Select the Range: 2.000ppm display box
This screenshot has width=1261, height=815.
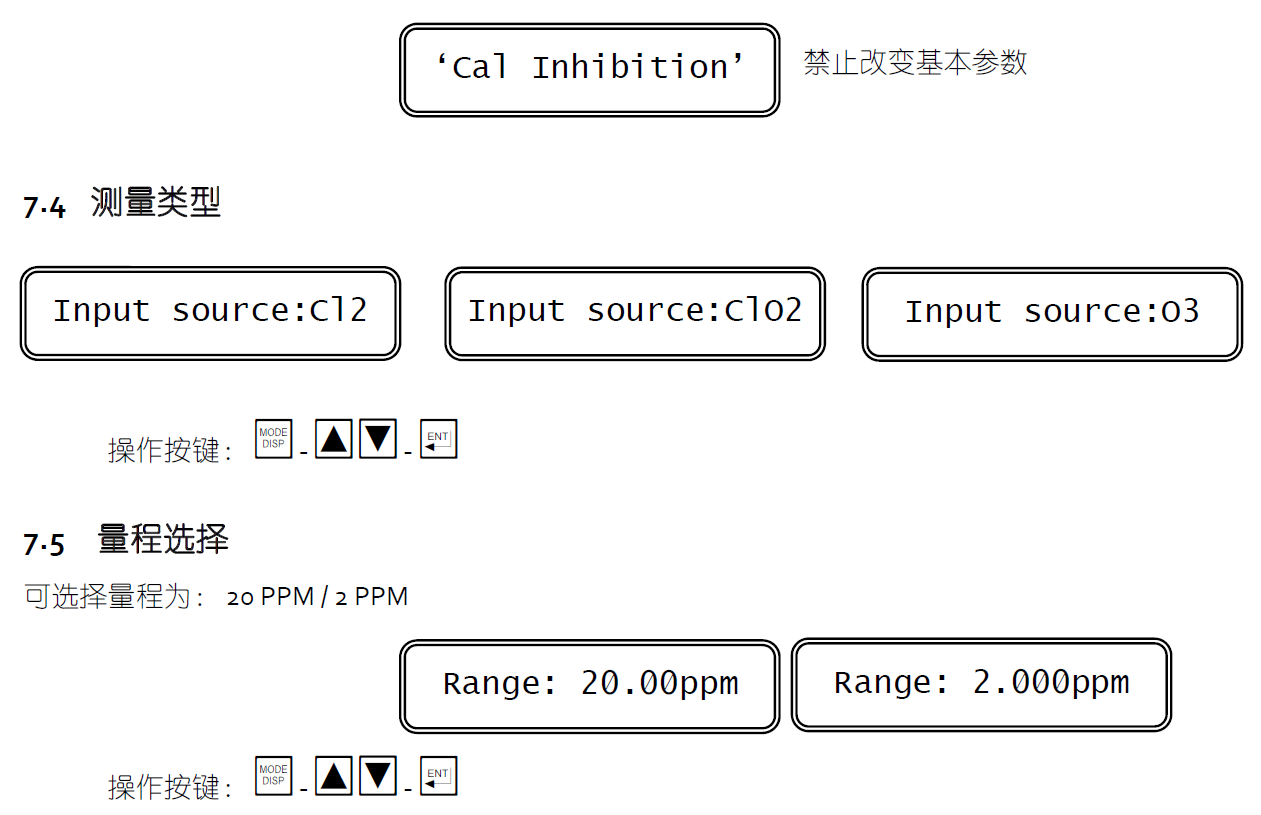(x=981, y=685)
